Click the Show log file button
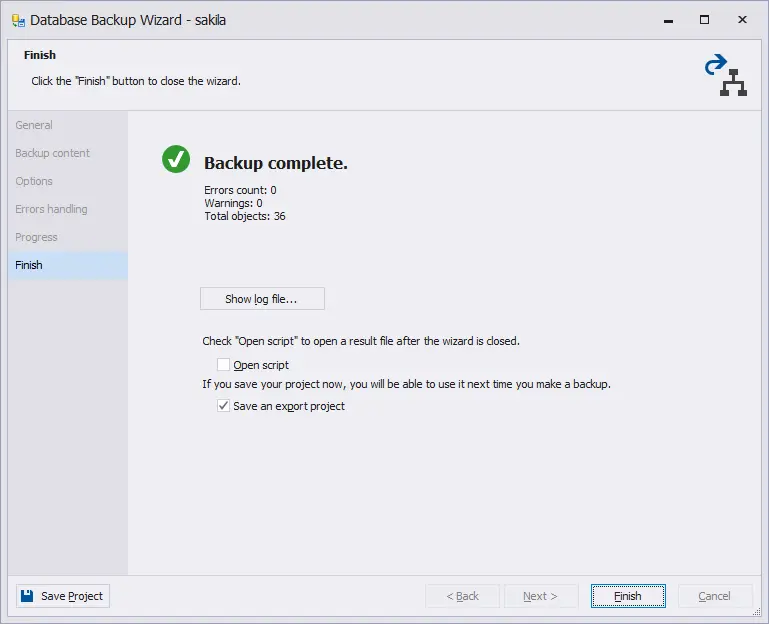 pos(262,299)
